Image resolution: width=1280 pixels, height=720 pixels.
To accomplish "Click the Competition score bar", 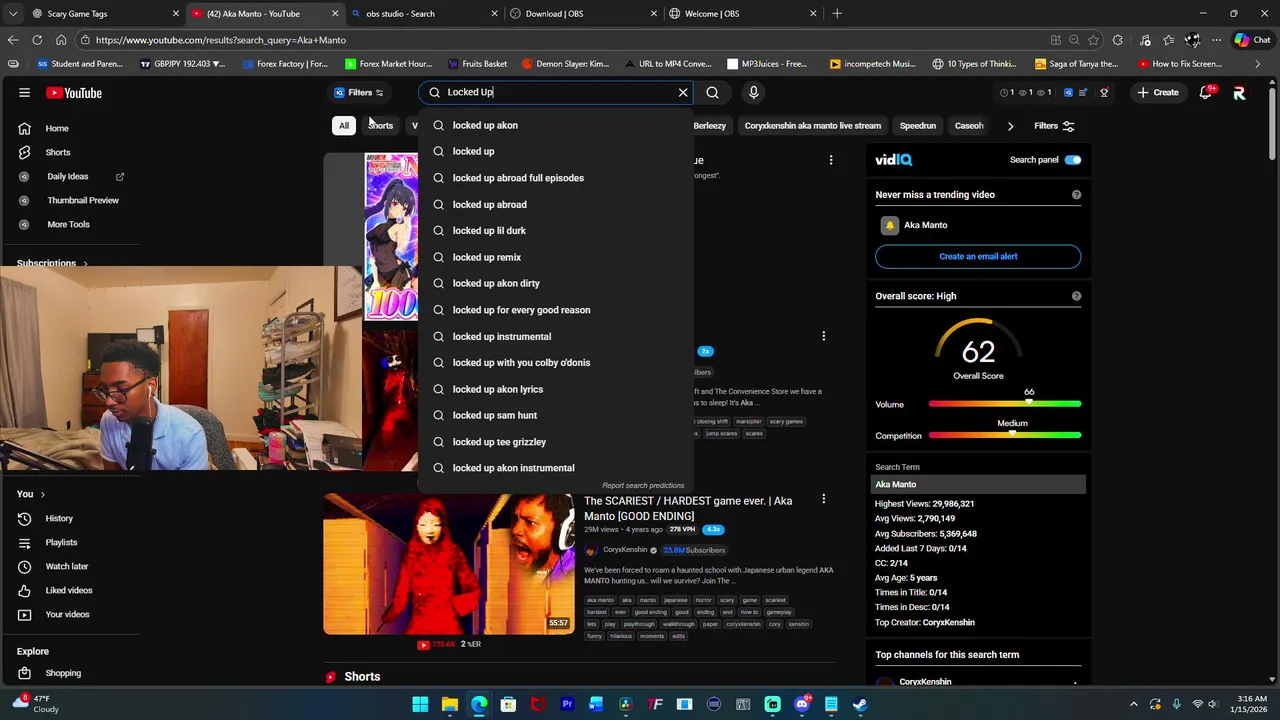I will 1004,436.
